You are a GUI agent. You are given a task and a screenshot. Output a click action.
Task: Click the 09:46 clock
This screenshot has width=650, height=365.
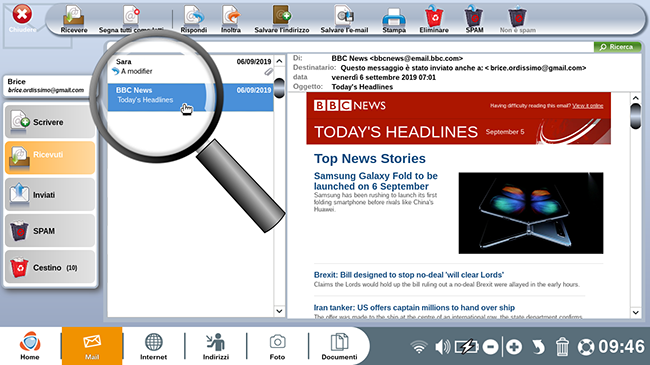[621, 347]
